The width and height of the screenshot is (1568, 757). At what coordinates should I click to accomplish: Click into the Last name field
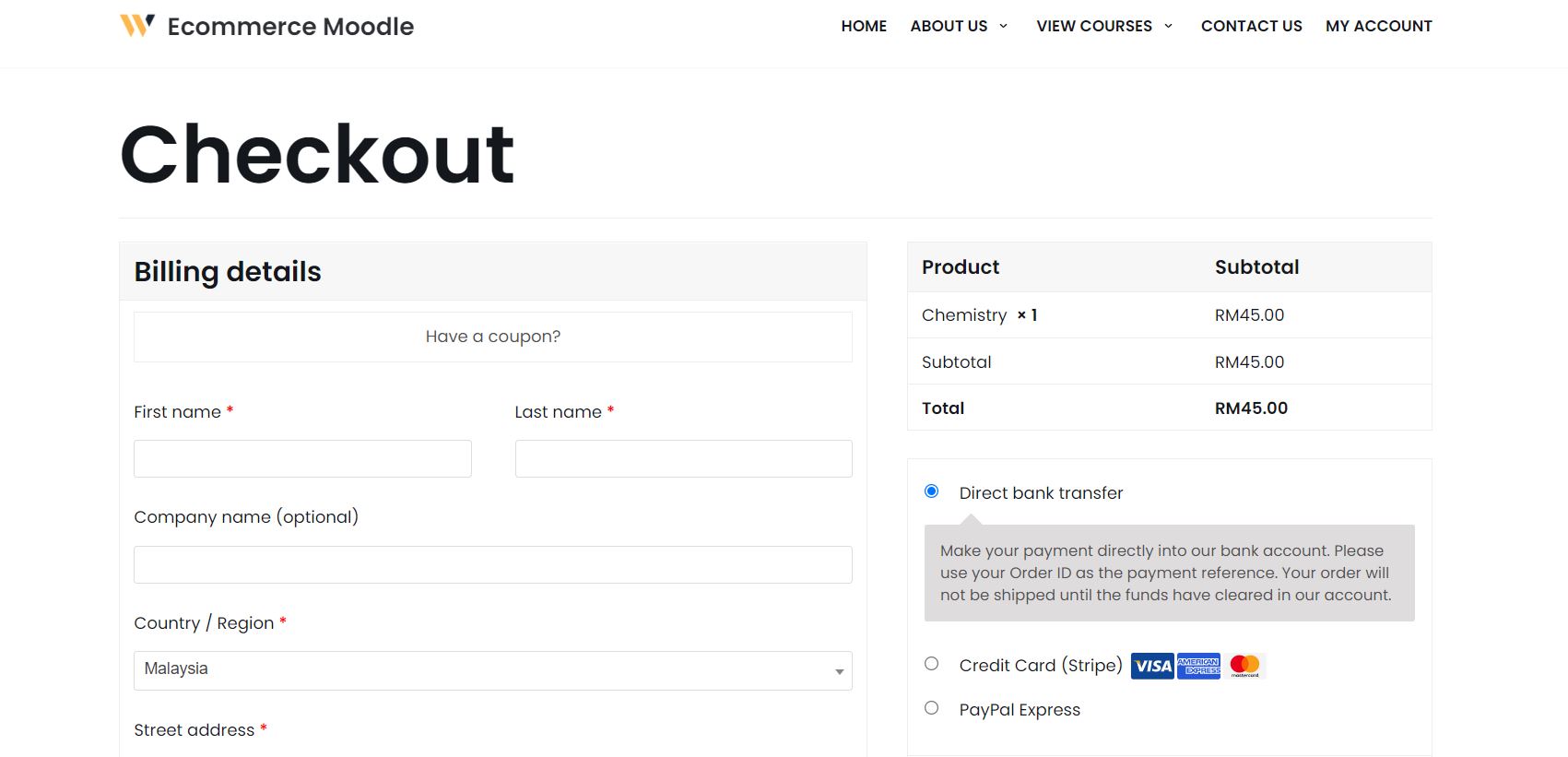click(683, 458)
